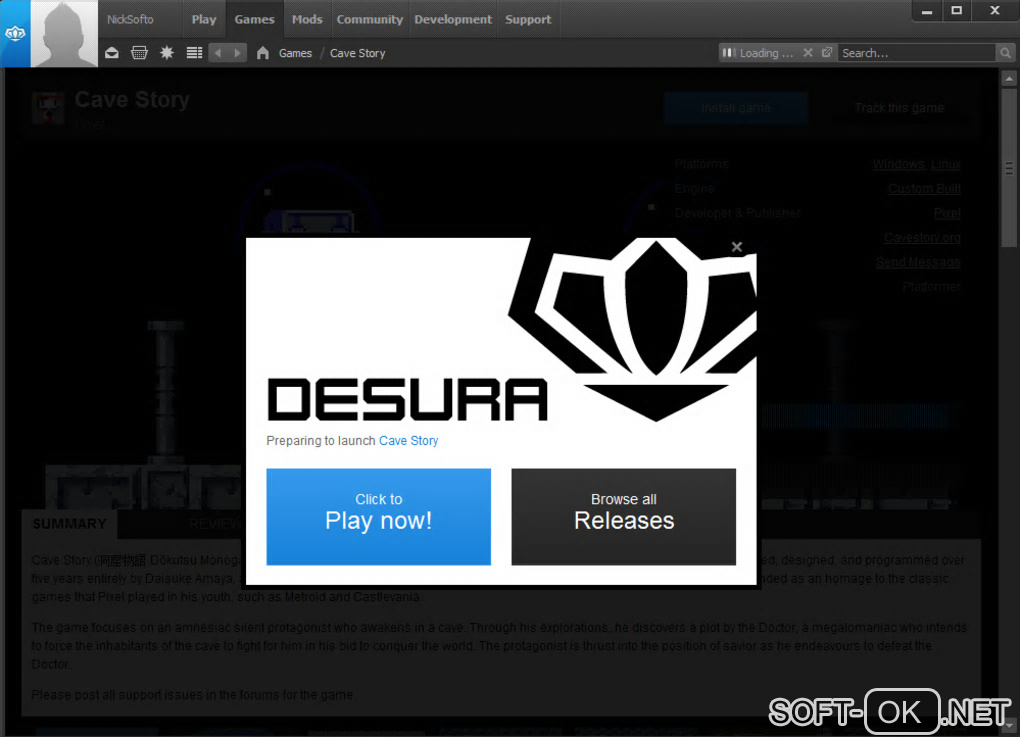This screenshot has height=737, width=1020.
Task: Click the Cave Story page title
Action: coord(132,100)
